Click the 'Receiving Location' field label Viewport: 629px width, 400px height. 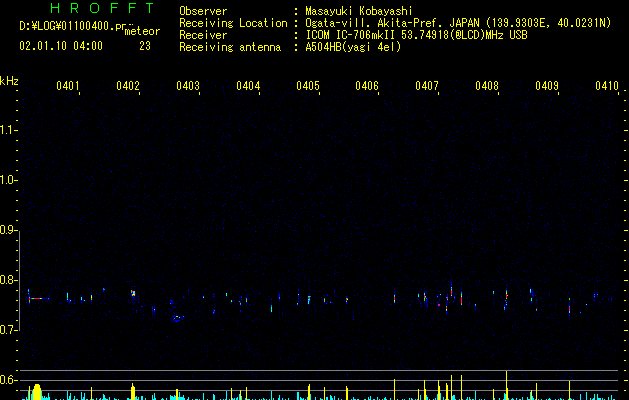pyautogui.click(x=233, y=23)
